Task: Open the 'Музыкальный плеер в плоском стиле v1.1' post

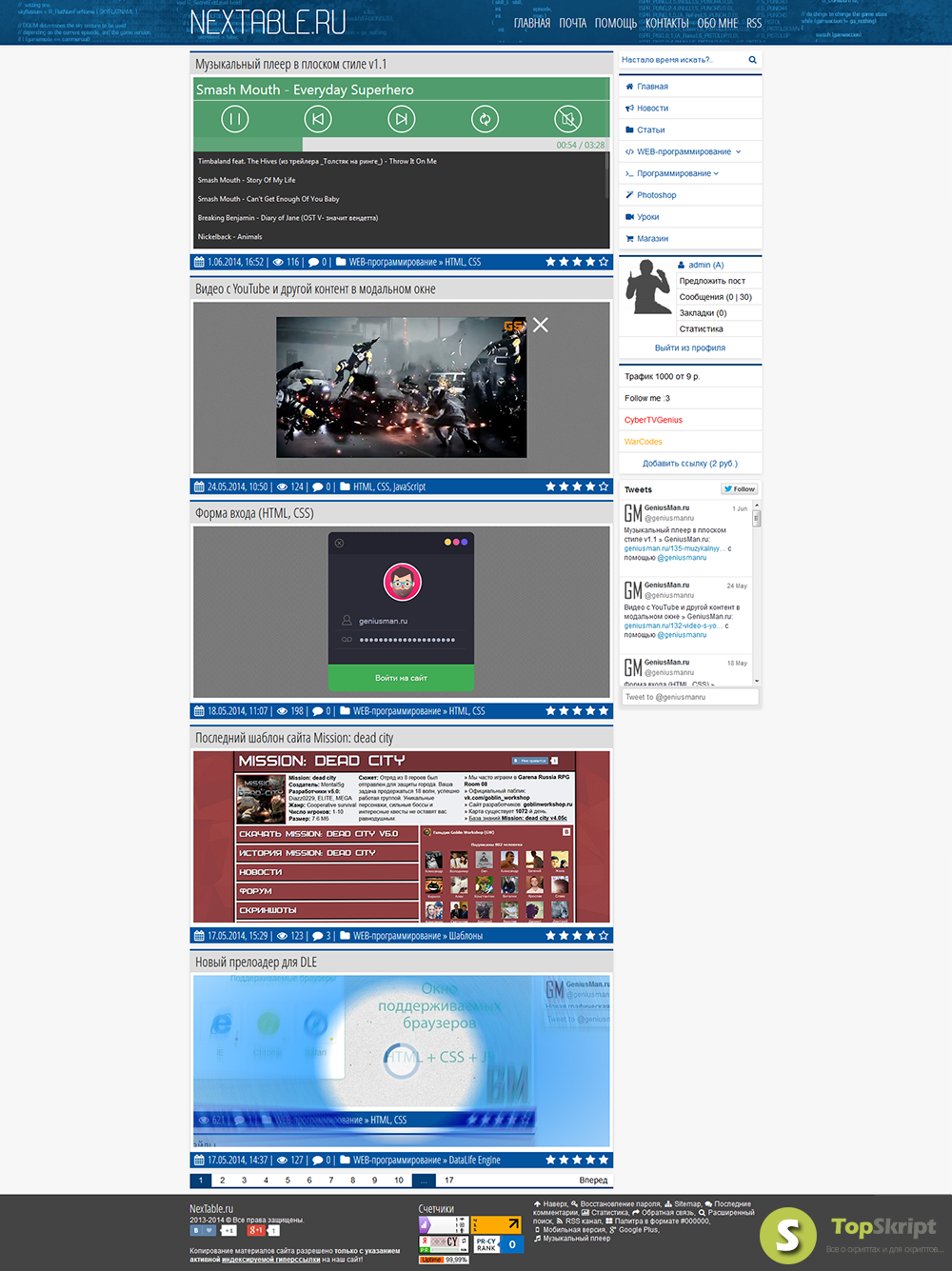Action: 291,65
